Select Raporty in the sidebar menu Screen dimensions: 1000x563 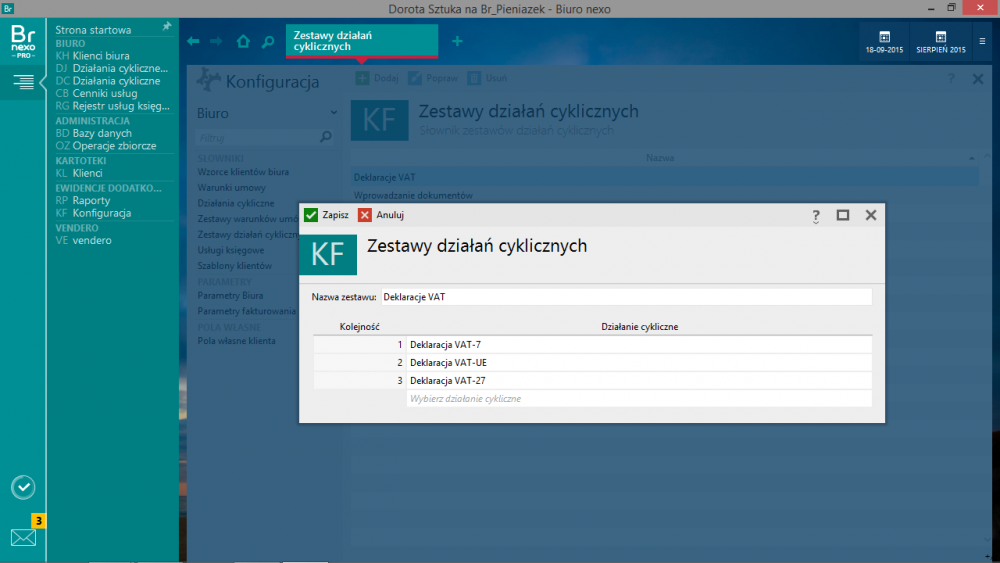click(x=91, y=200)
